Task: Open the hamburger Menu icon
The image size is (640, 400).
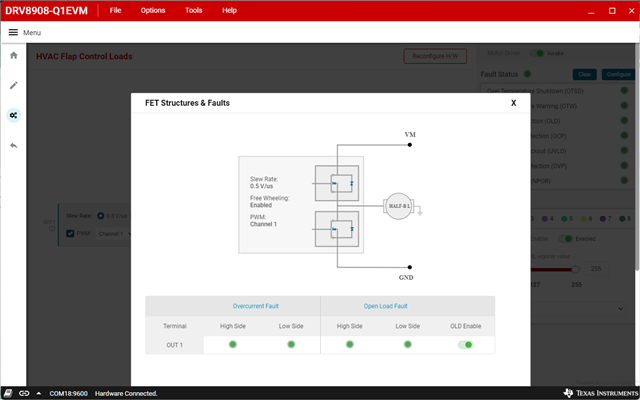Action: [x=13, y=32]
